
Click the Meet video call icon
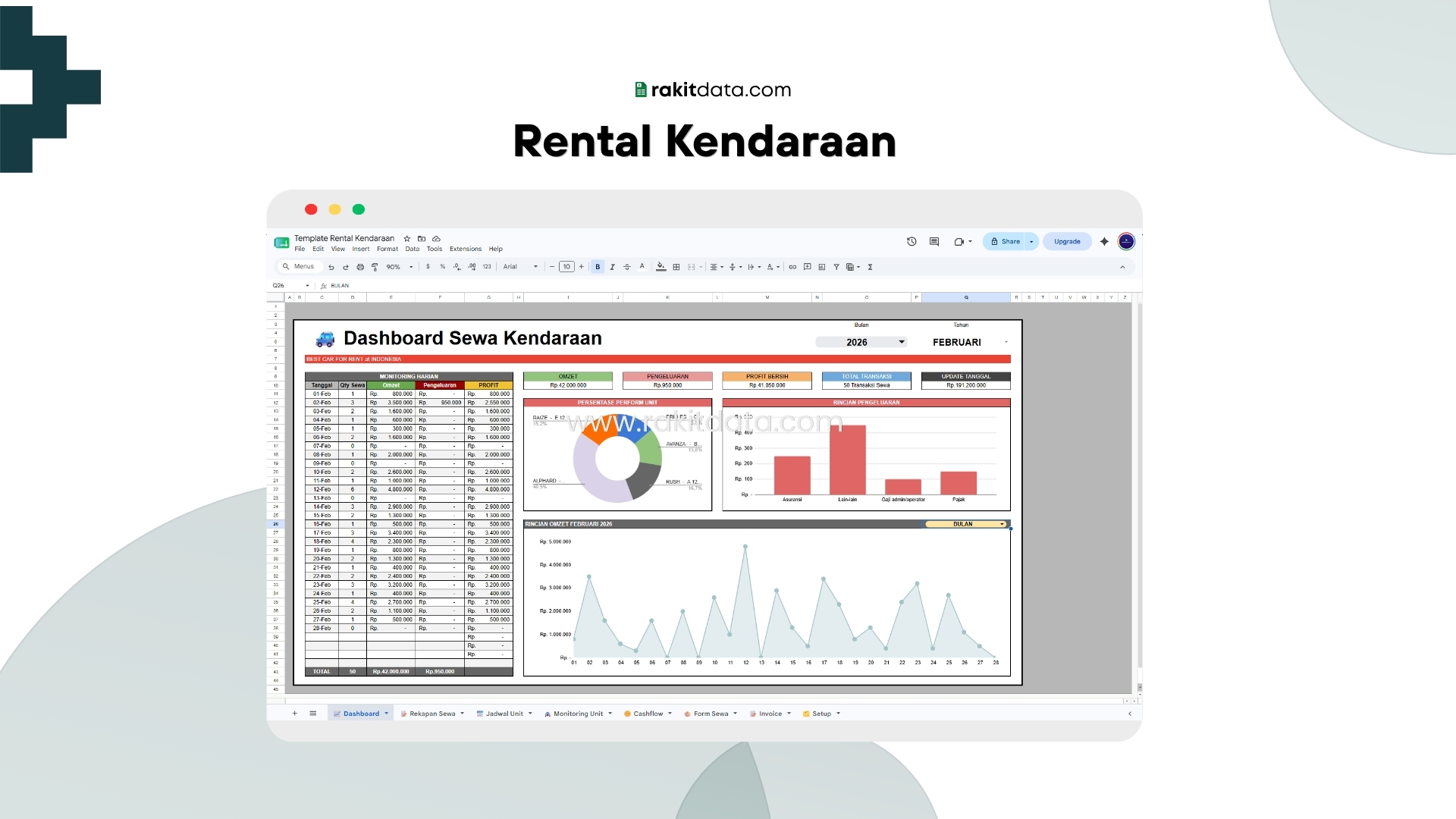tap(959, 241)
